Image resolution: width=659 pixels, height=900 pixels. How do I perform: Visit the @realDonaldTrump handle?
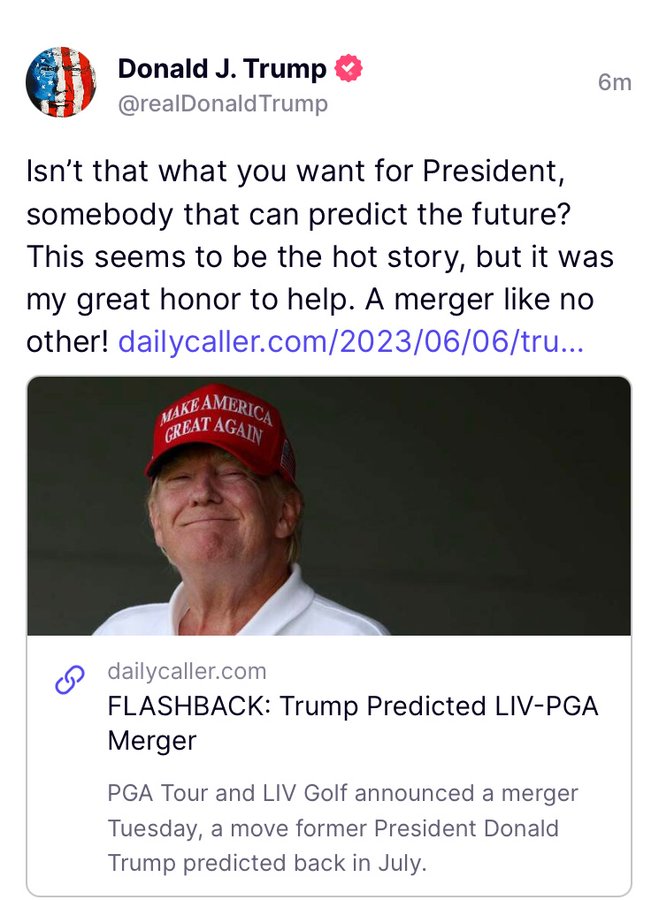(223, 104)
